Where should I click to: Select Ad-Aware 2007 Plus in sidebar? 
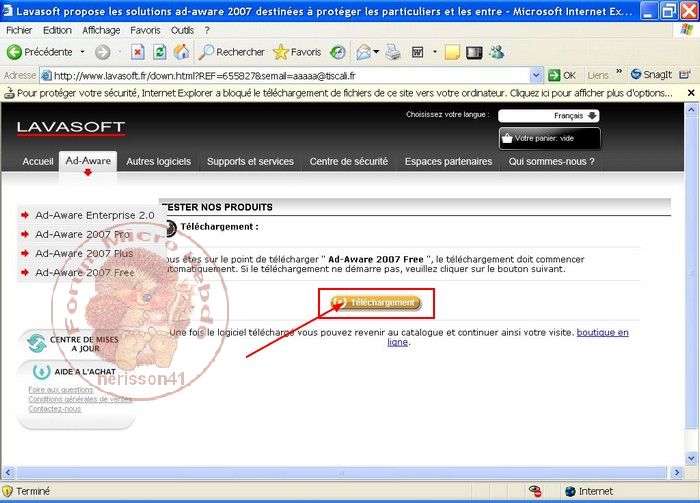(x=84, y=254)
